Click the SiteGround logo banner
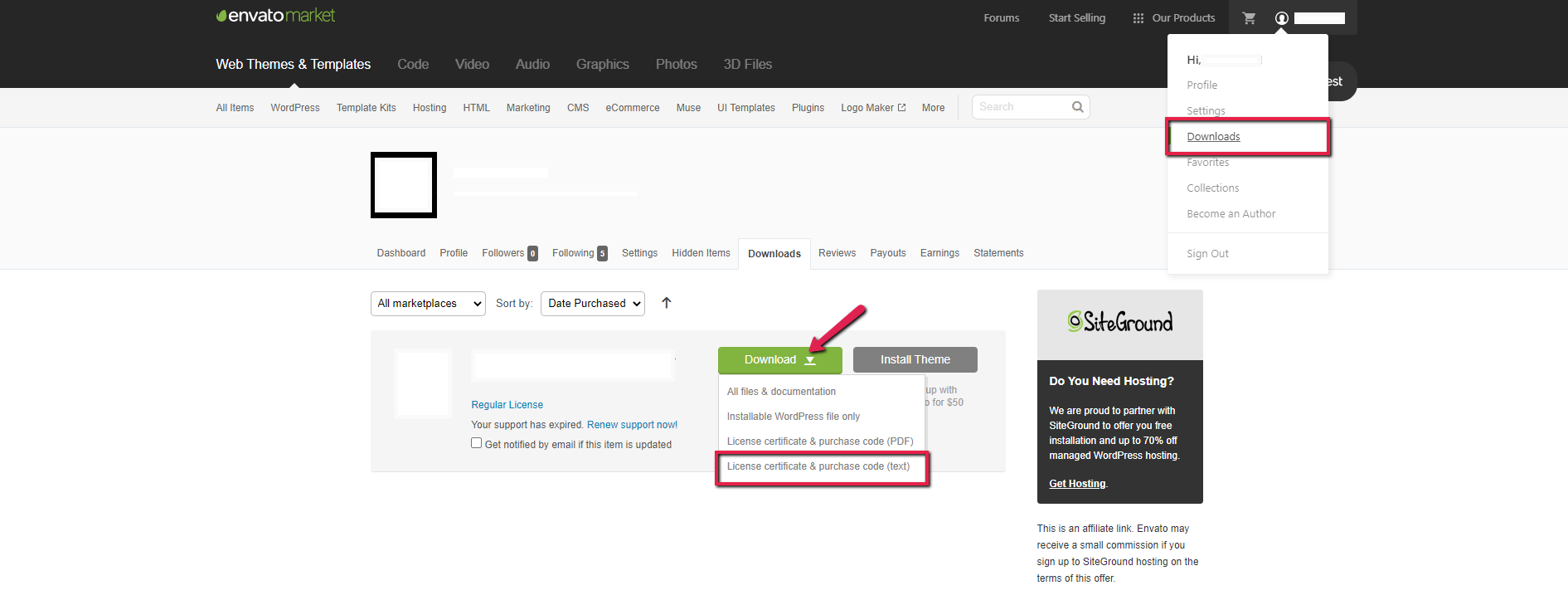 [x=1119, y=323]
